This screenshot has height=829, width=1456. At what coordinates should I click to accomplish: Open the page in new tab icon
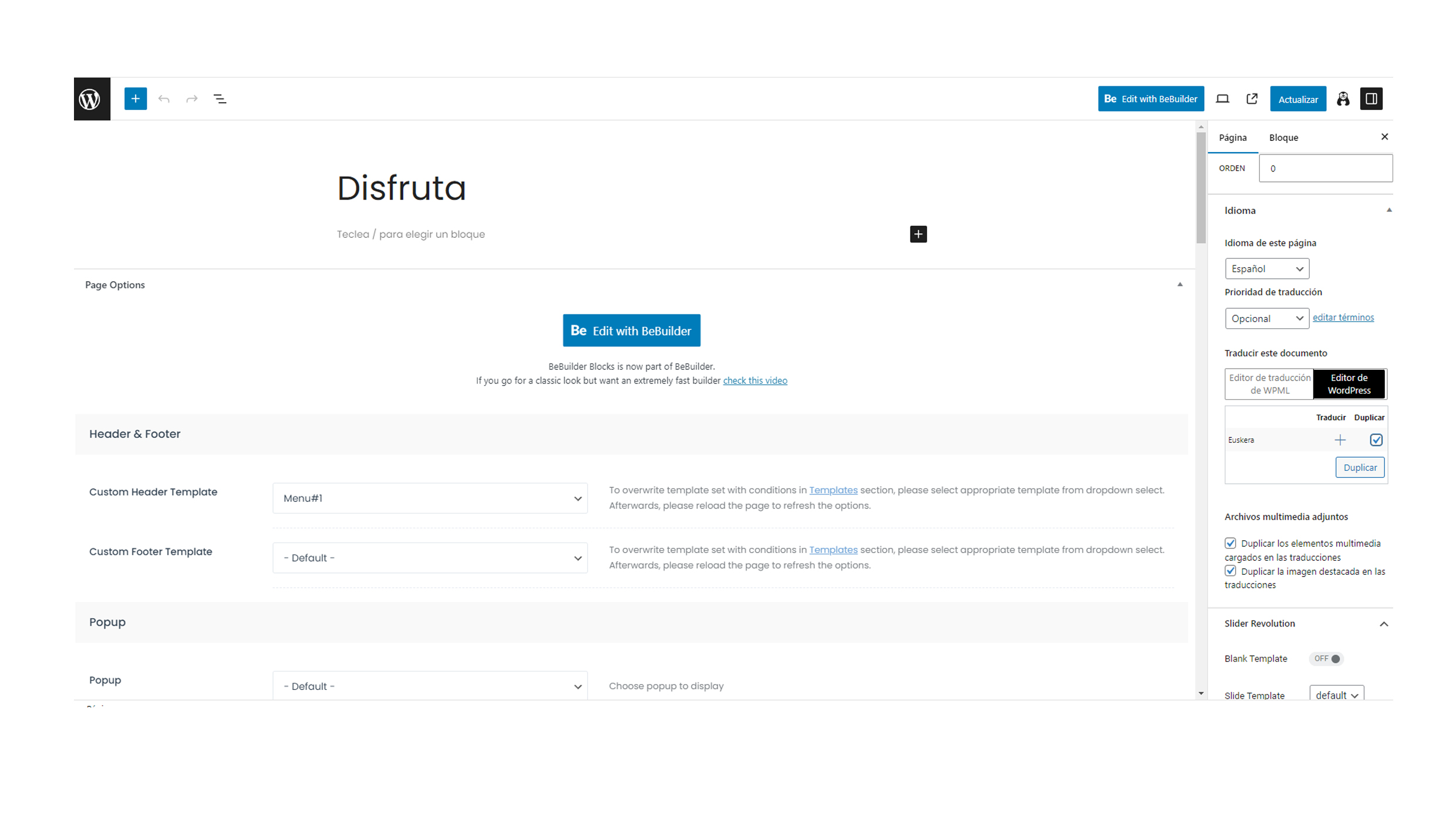click(x=1252, y=99)
